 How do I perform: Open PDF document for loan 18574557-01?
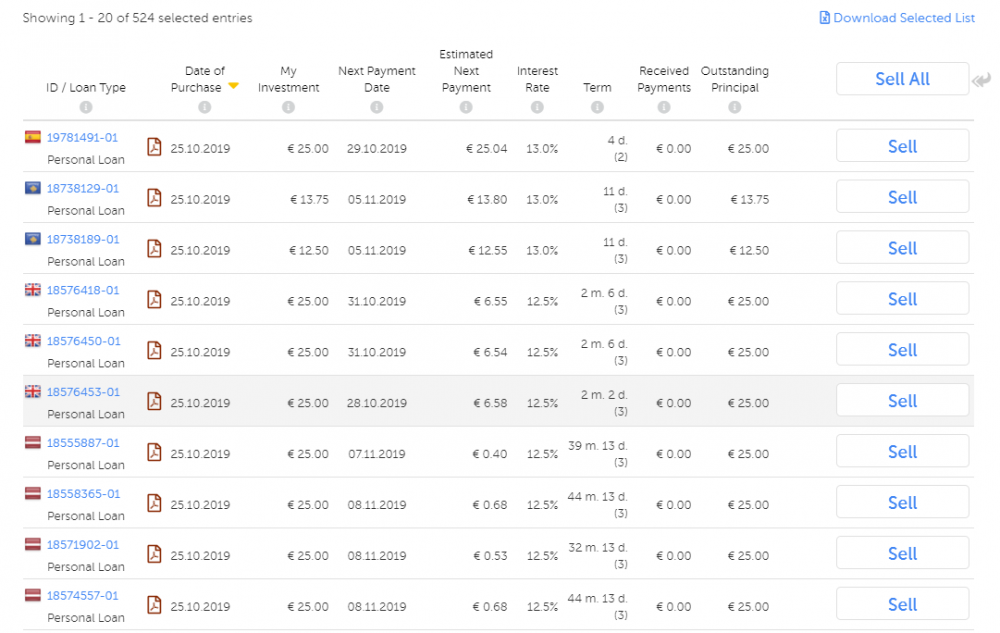(154, 605)
